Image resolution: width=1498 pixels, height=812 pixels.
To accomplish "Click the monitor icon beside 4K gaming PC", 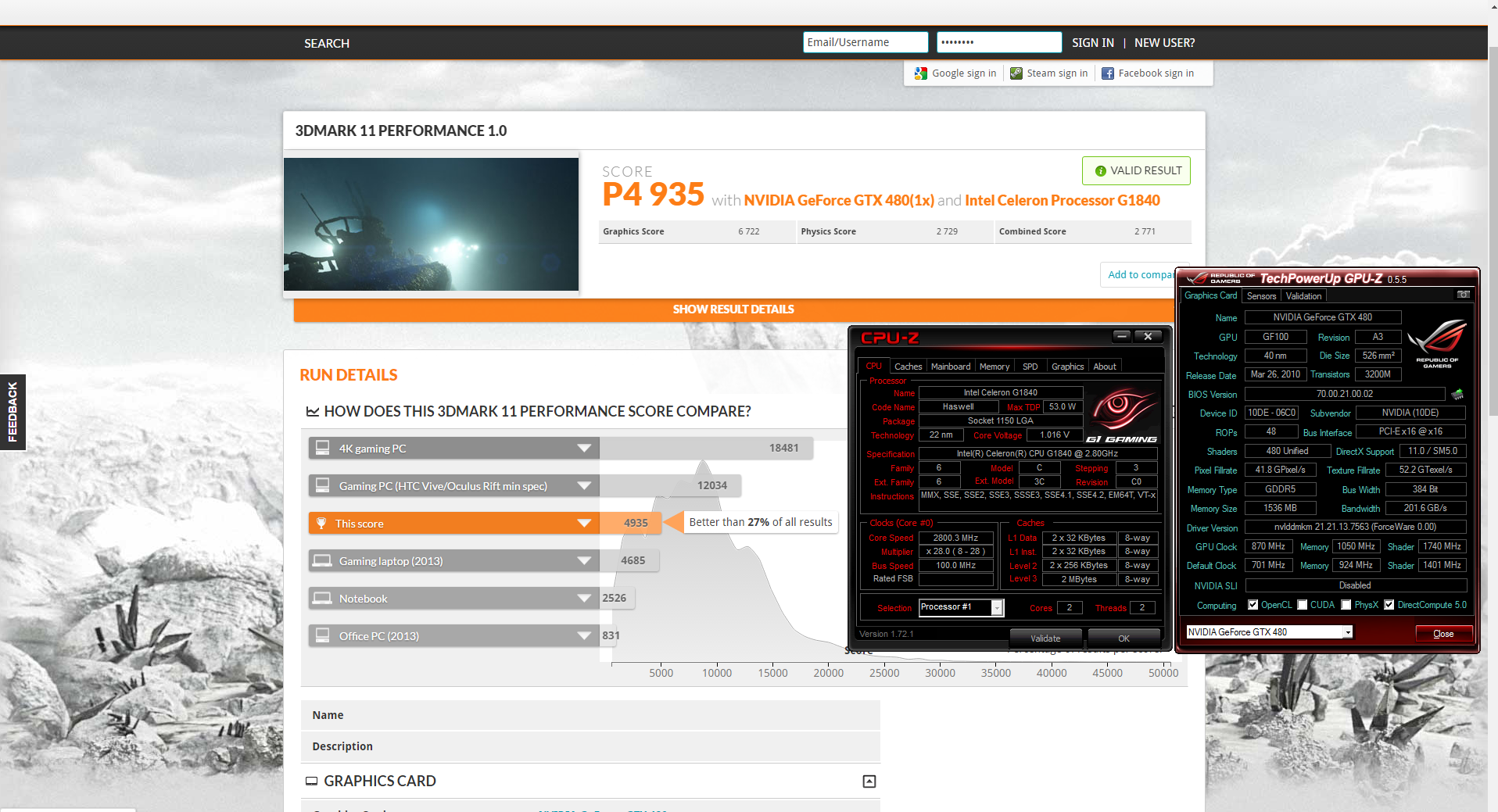I will point(322,448).
